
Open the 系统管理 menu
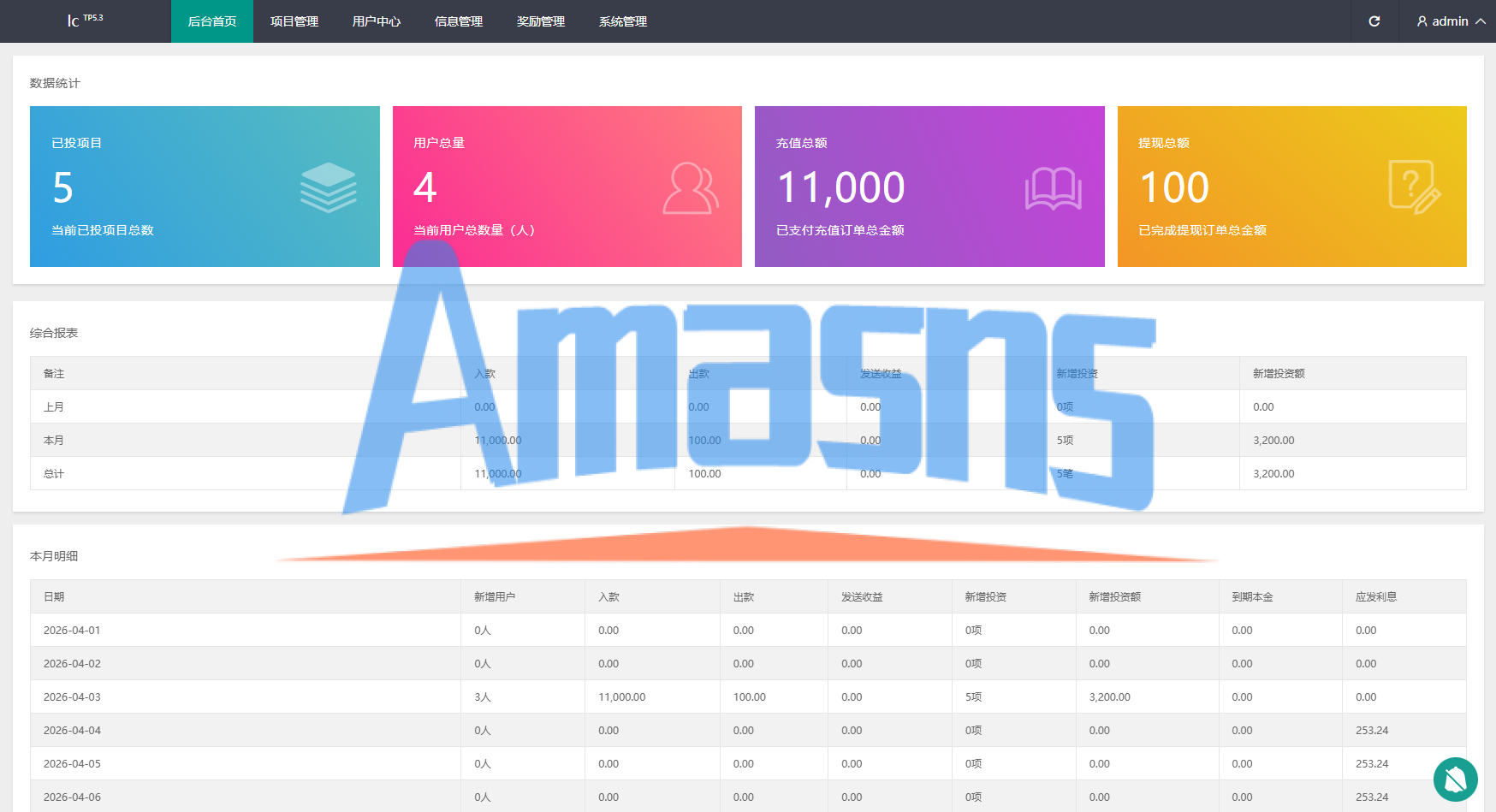coord(623,21)
